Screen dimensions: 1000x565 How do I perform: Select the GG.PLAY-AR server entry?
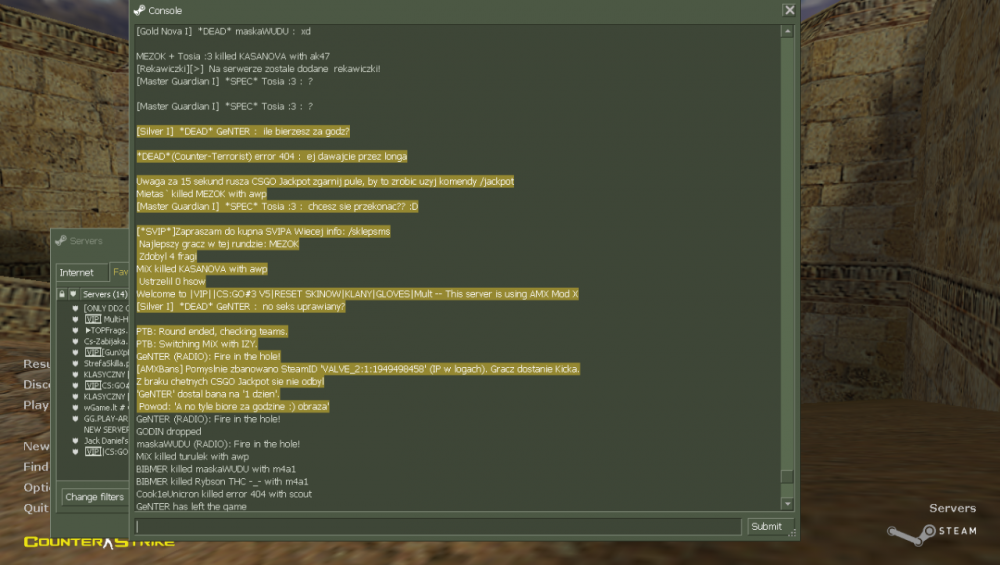click(107, 418)
